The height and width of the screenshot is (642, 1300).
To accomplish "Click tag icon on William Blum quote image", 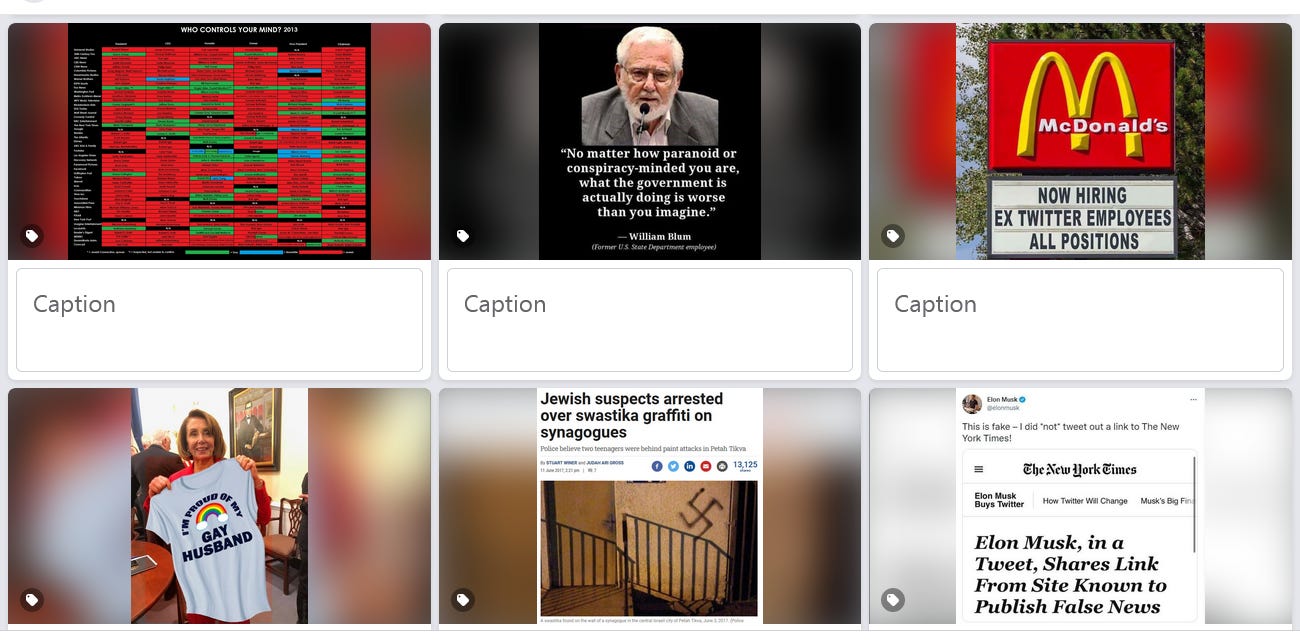I will 462,237.
